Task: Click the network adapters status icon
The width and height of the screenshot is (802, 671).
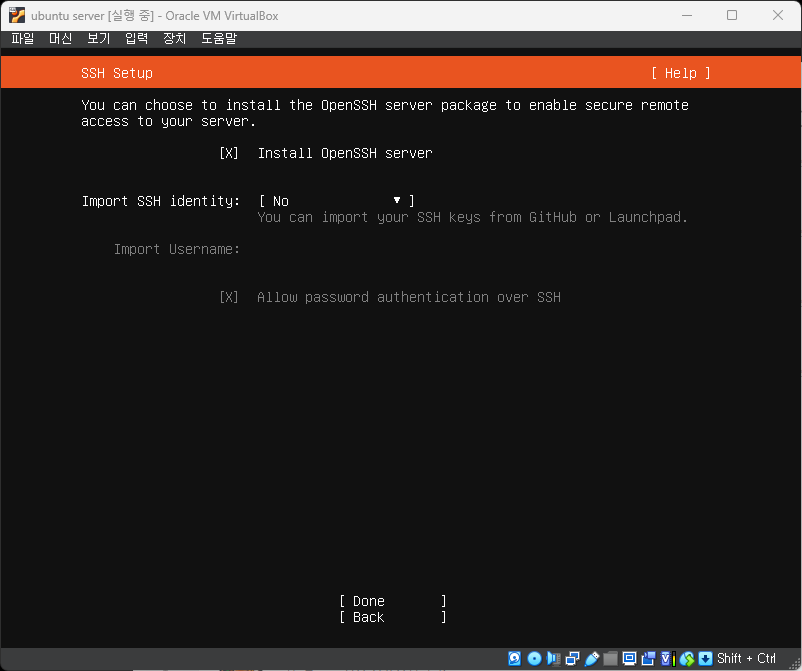Action: pyautogui.click(x=572, y=659)
